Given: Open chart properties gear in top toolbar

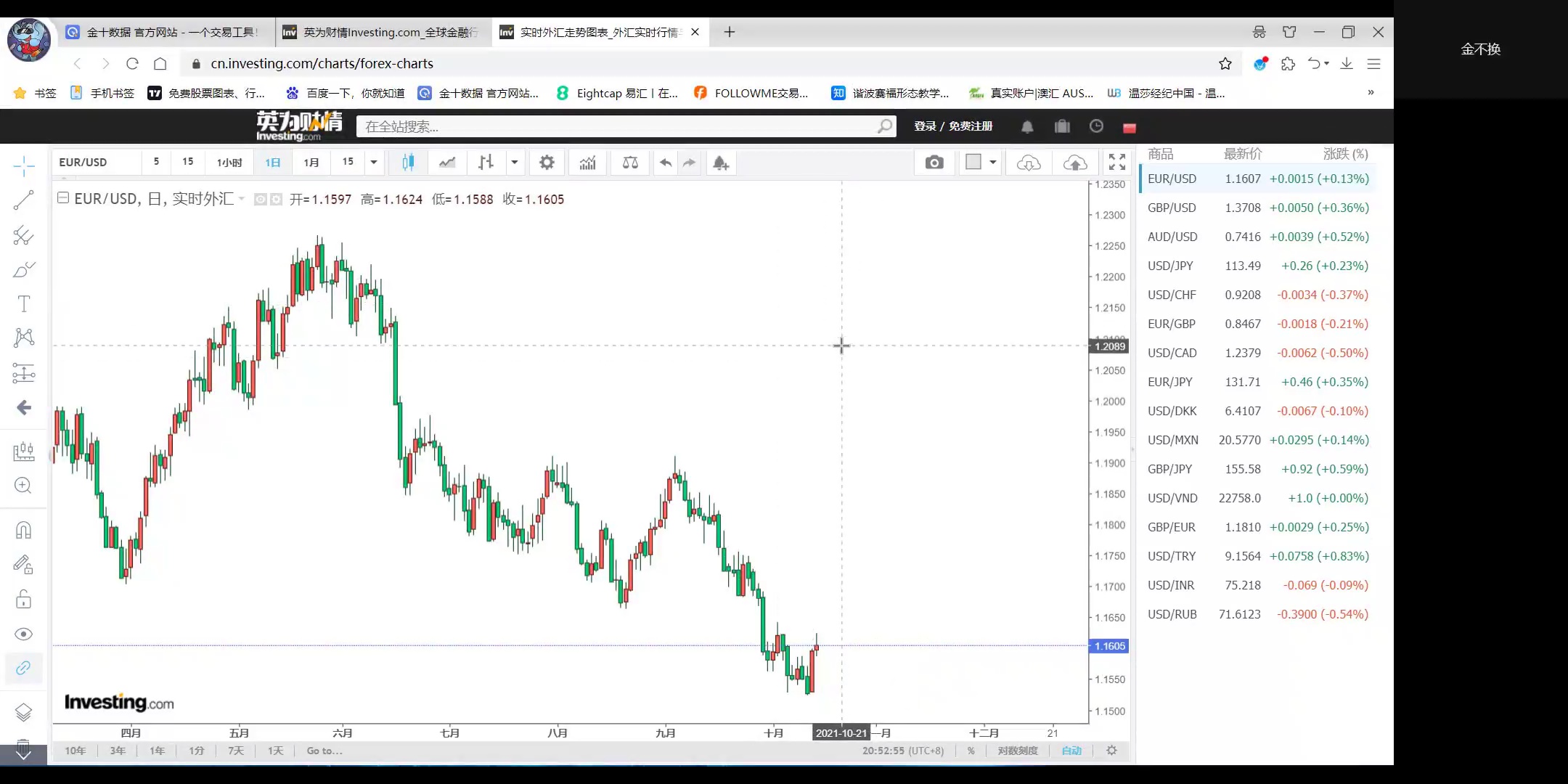Looking at the screenshot, I should click(547, 163).
